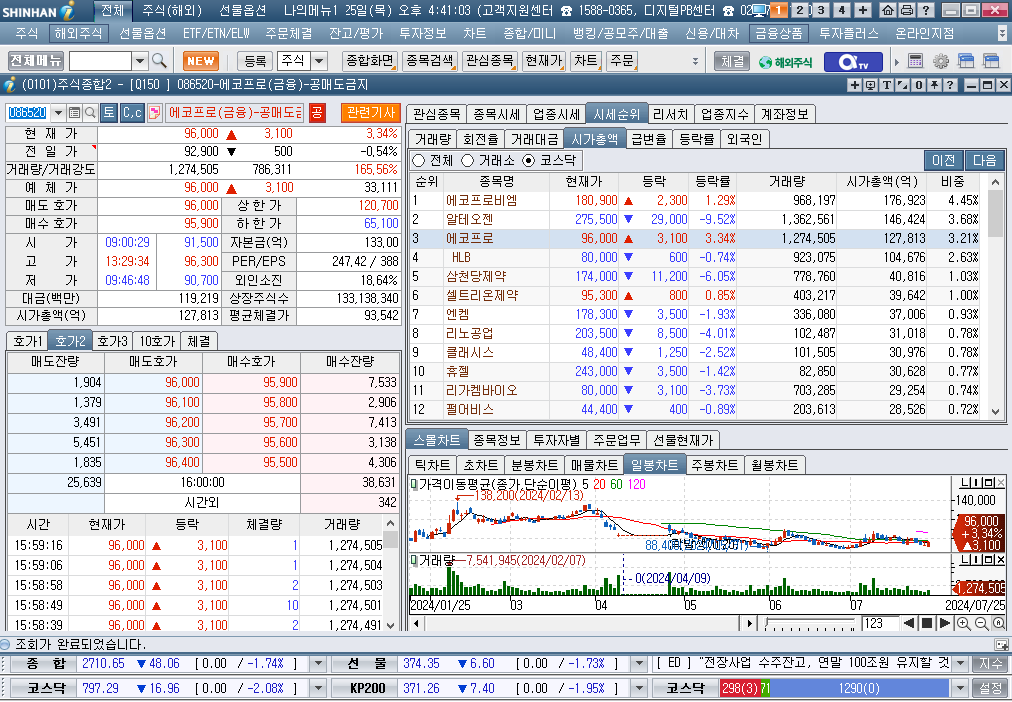Select the 전체 radio button

coord(418,161)
